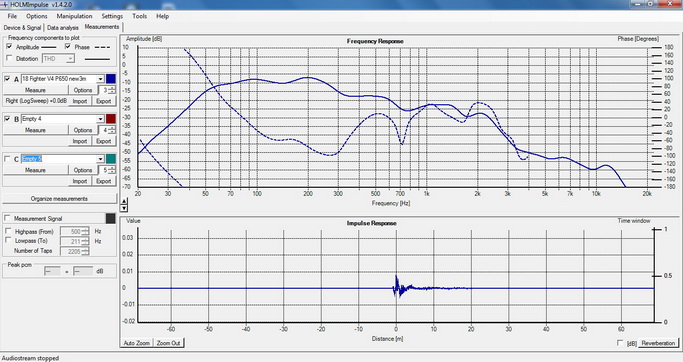Open the Help menu
Viewport: 683px width, 362px height.
[x=162, y=16]
